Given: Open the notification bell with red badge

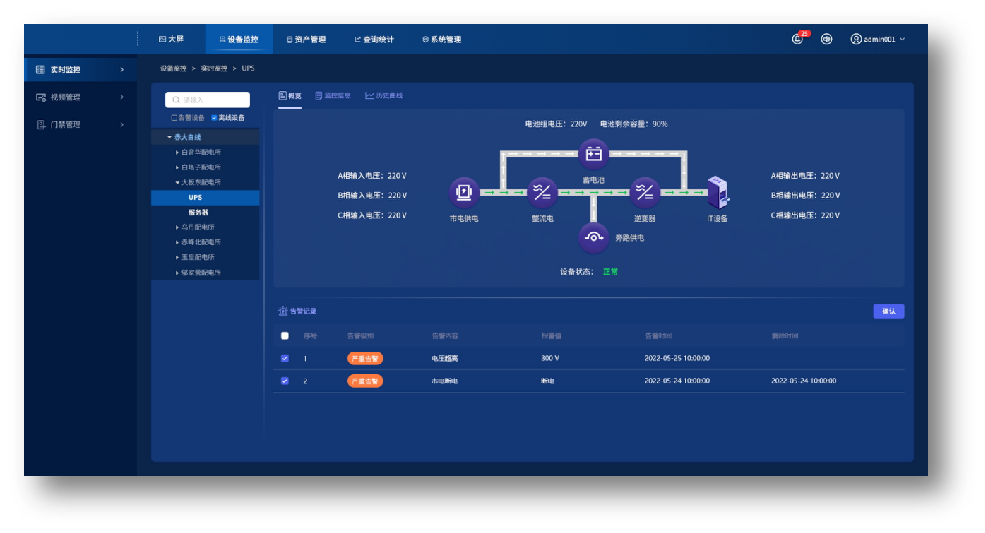Looking at the screenshot, I should coord(798,39).
